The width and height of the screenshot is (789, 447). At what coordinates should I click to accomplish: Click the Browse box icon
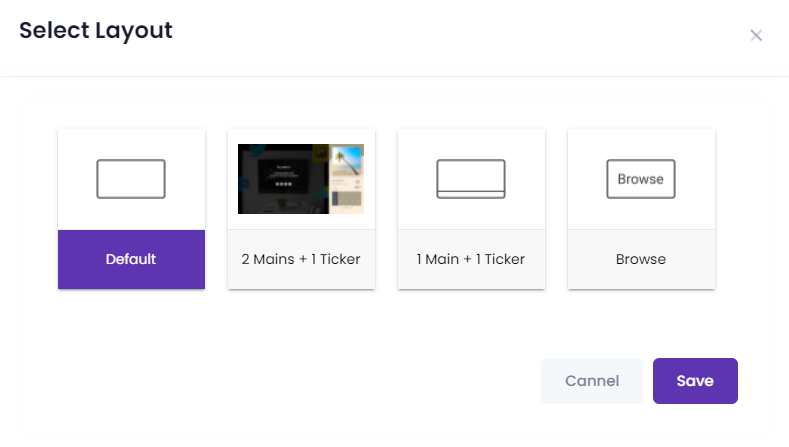pos(641,179)
